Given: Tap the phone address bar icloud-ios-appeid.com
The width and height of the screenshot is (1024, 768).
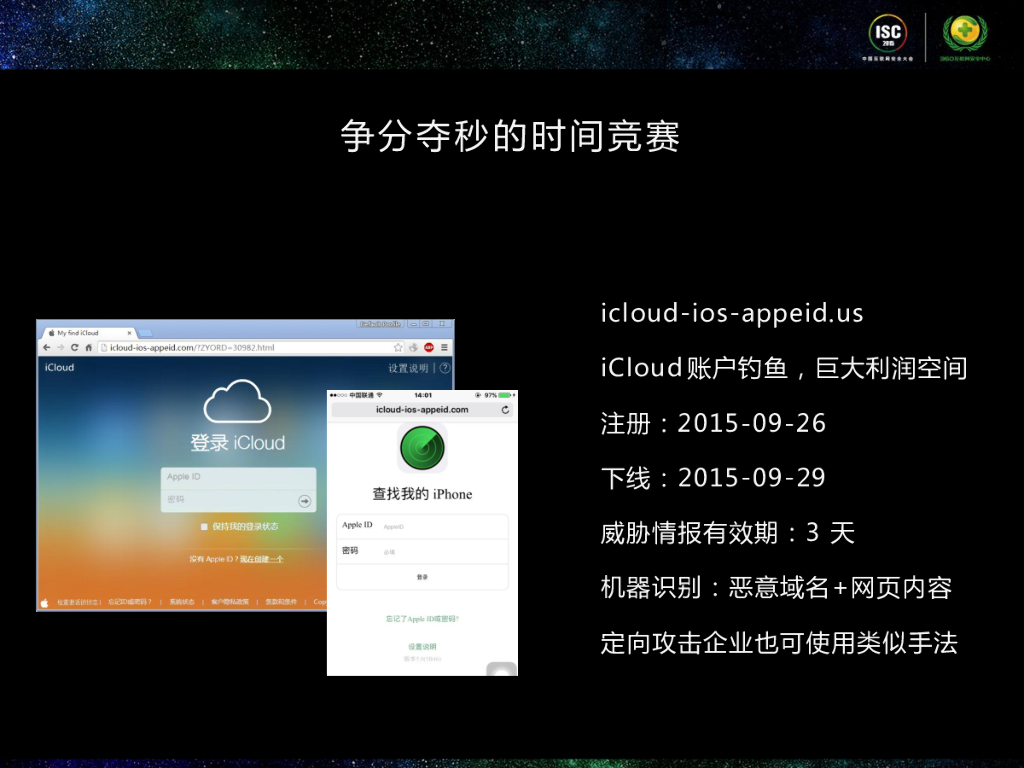Looking at the screenshot, I should [422, 409].
